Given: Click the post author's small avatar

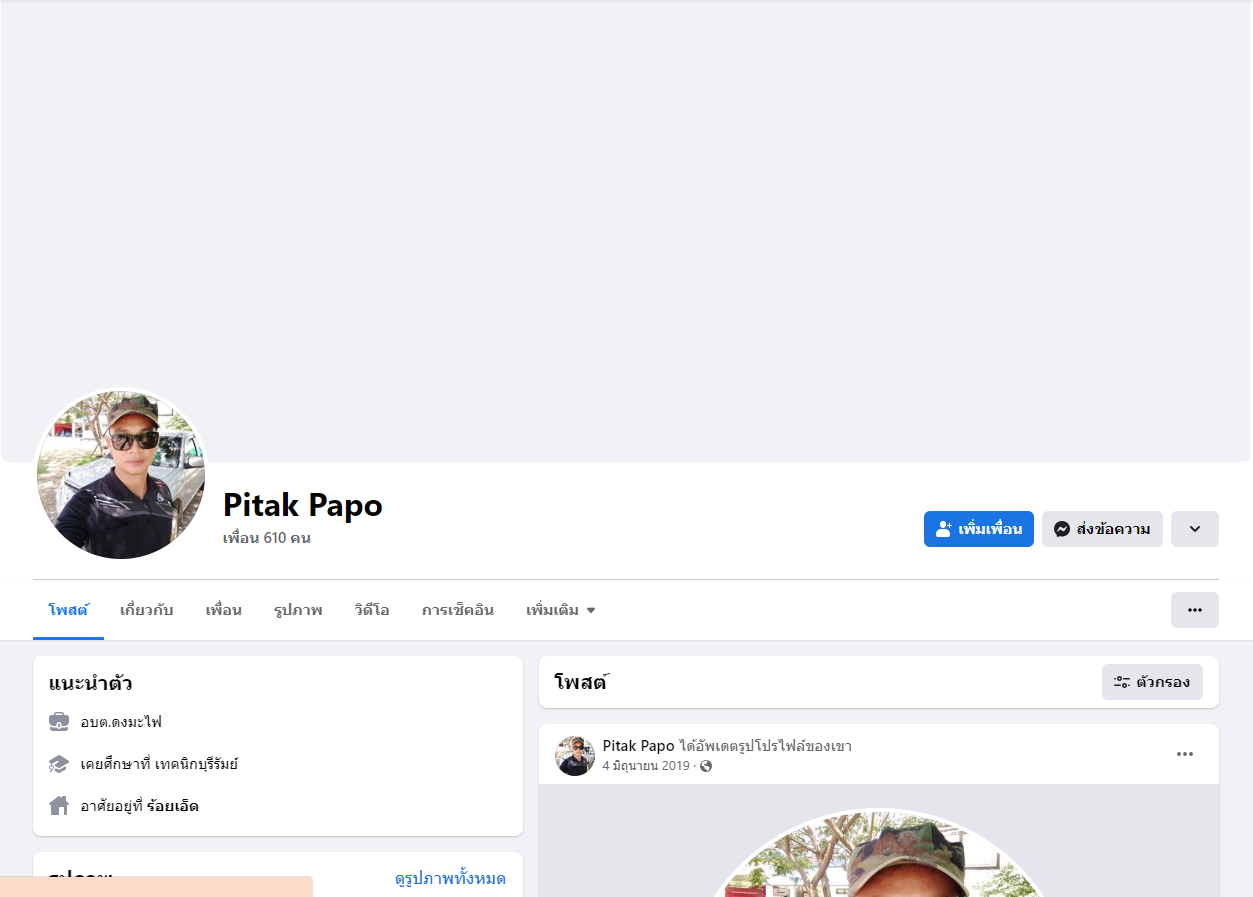Looking at the screenshot, I should [x=575, y=756].
